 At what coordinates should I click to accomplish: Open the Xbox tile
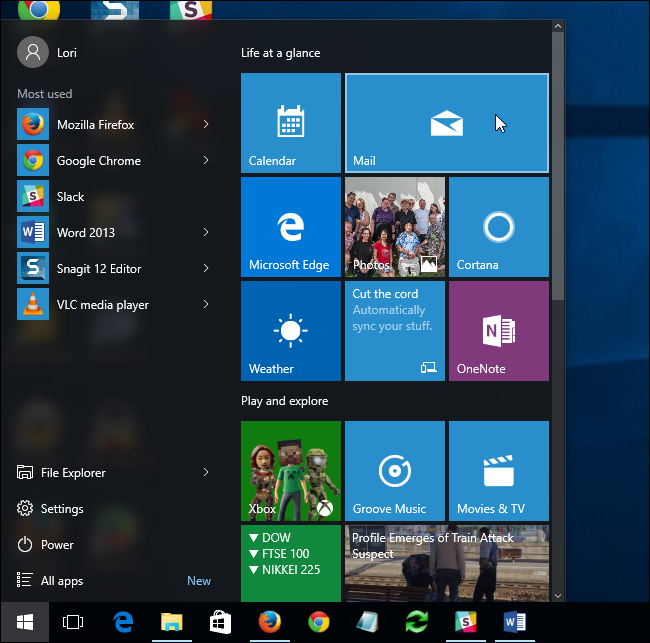[290, 471]
